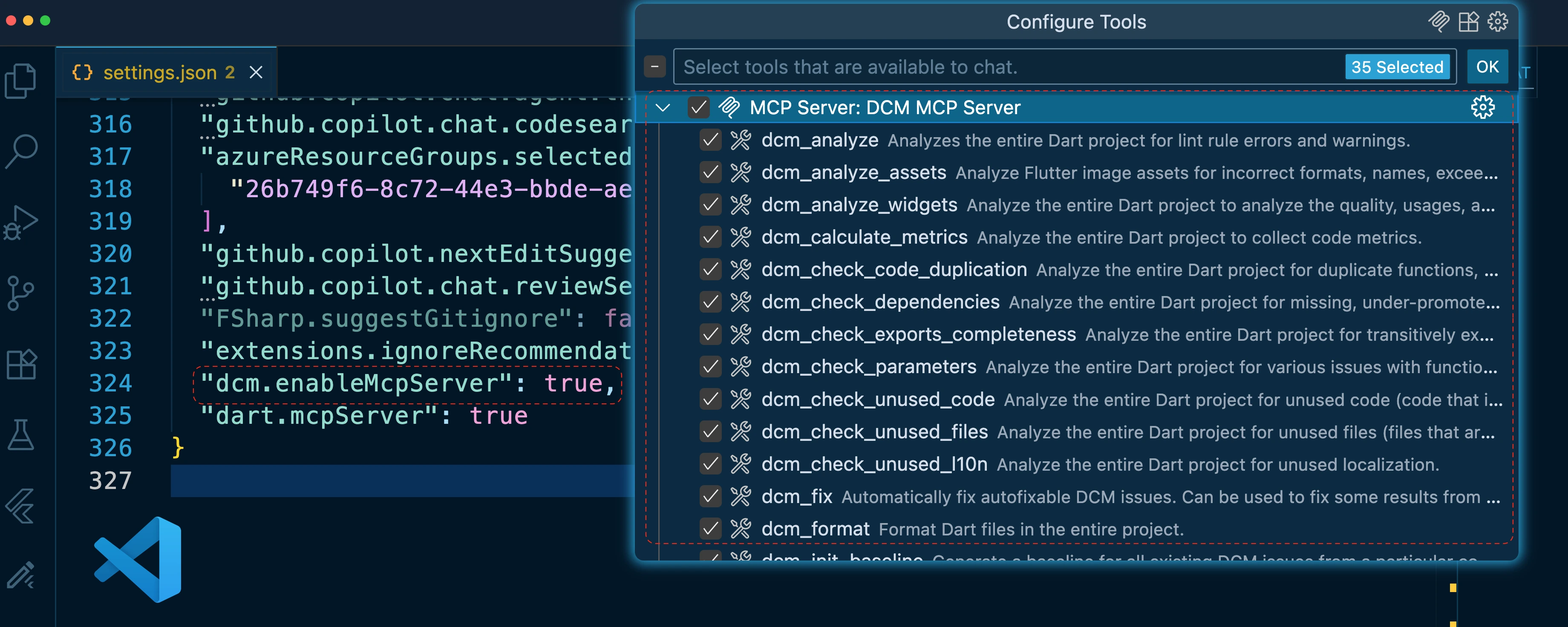The image size is (1568, 627).
Task: Click the MCP server icon in the Configure Tools title
Action: pyautogui.click(x=1439, y=21)
